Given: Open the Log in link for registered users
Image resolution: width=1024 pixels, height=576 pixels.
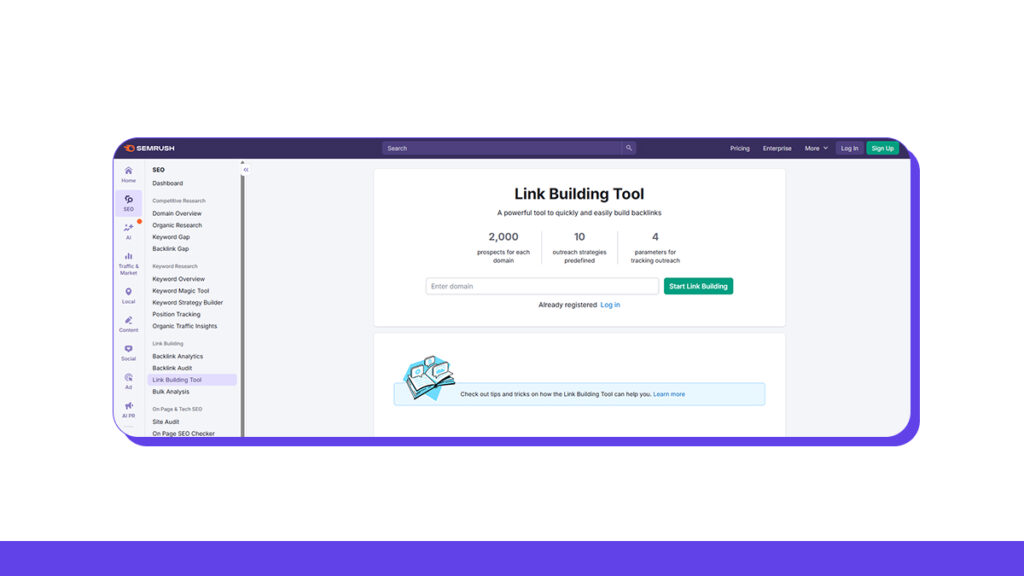Looking at the screenshot, I should (x=610, y=304).
